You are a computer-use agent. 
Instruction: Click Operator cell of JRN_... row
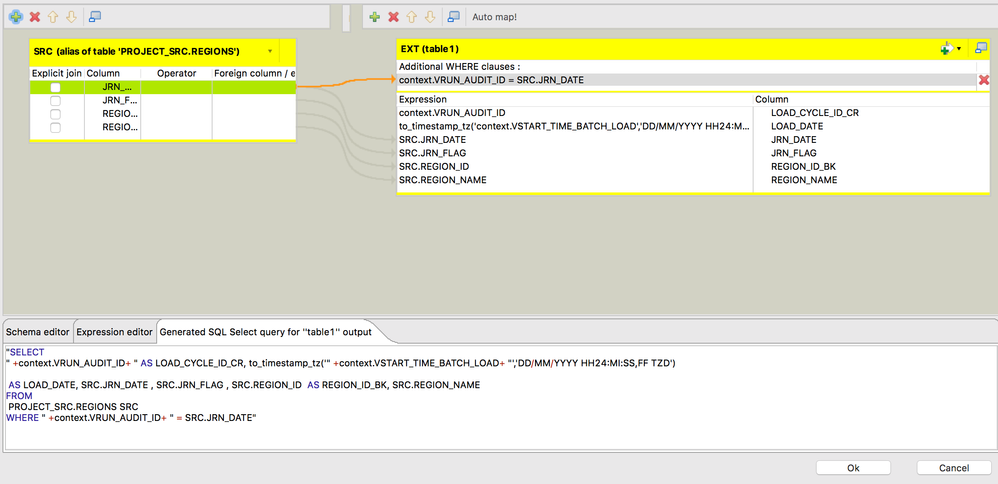[x=176, y=87]
